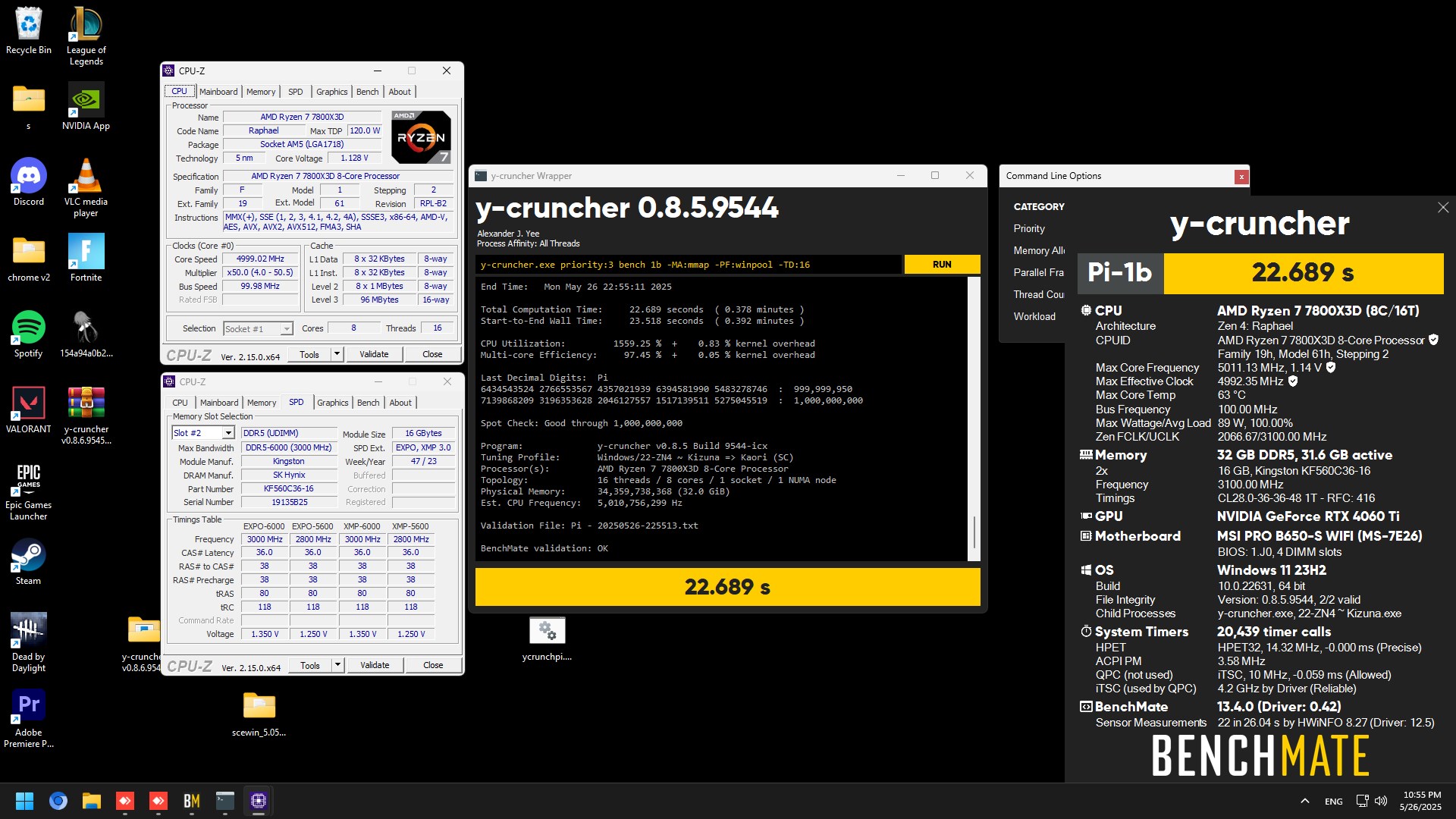Open Dead by Daylight shortcut
This screenshot has width=1456, height=819.
click(29, 643)
